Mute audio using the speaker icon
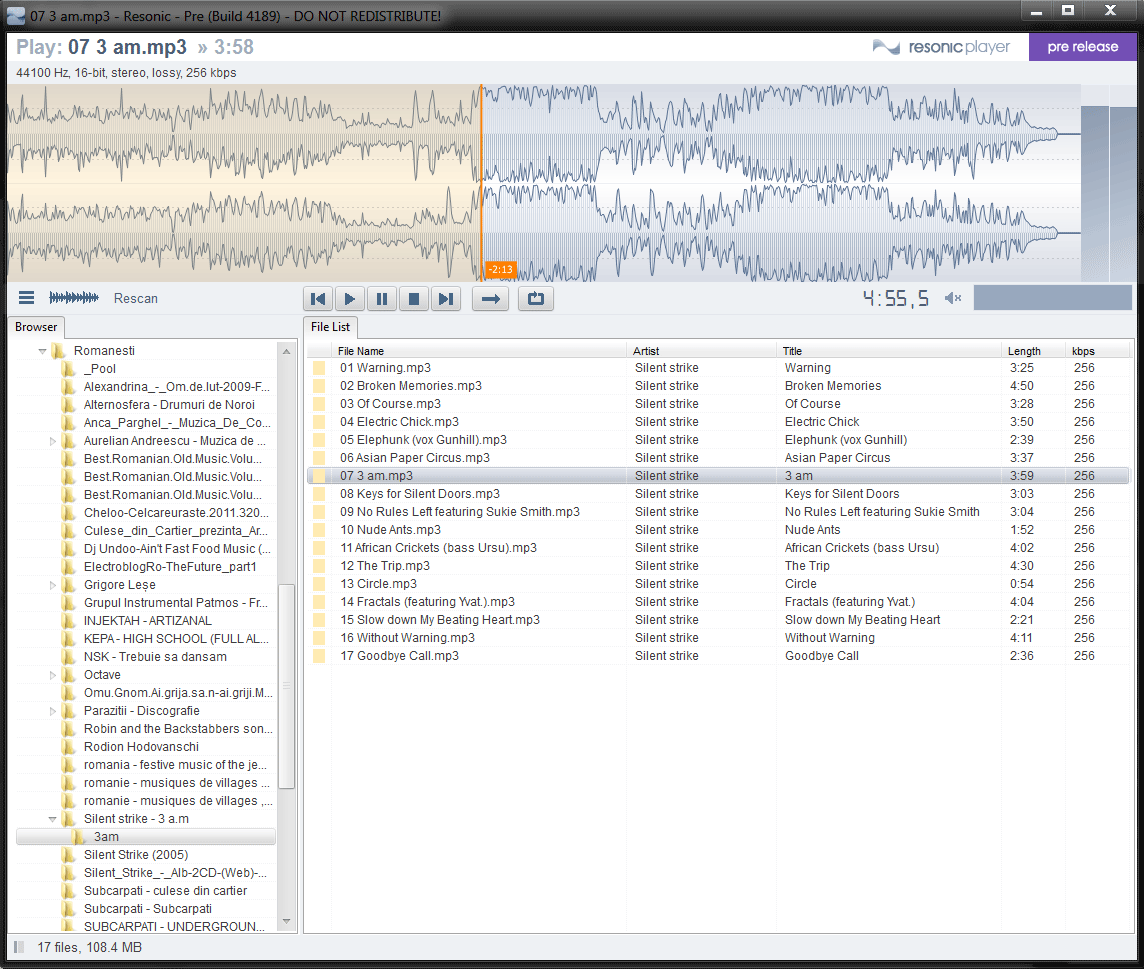 (953, 298)
